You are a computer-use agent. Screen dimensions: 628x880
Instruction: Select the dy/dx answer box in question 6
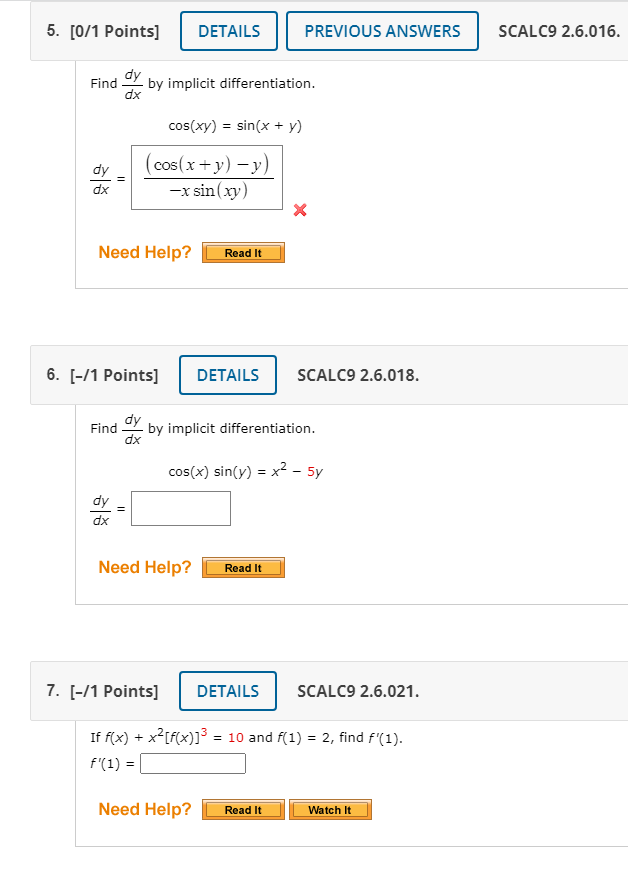pyautogui.click(x=180, y=508)
